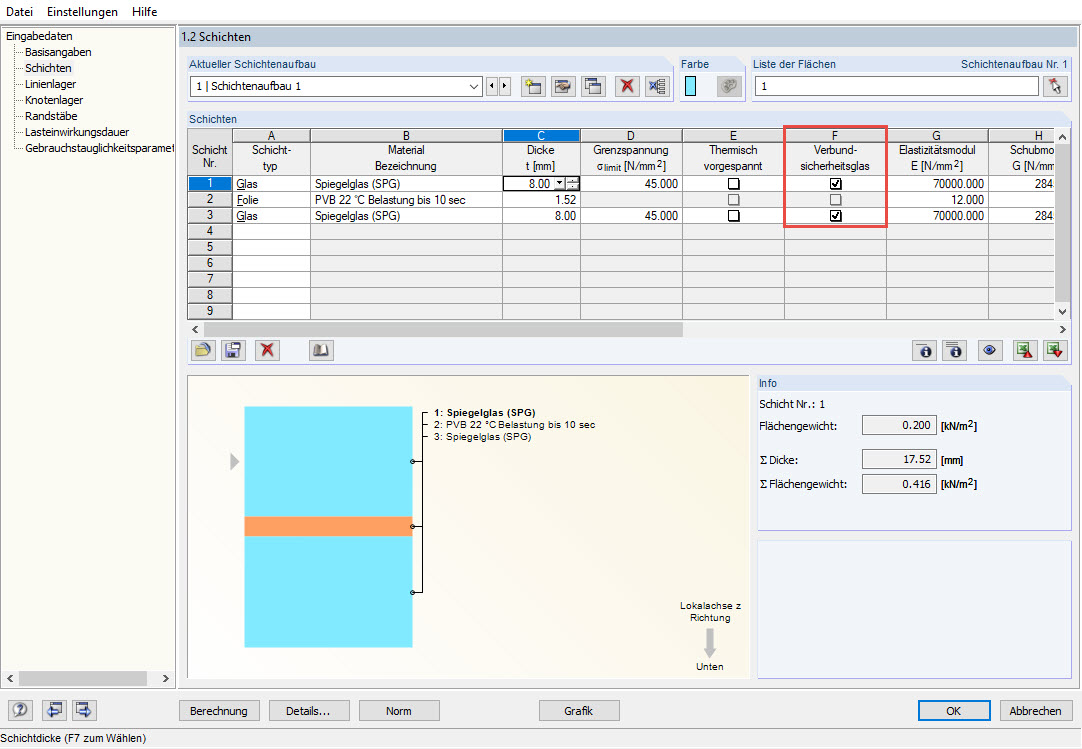Open the Details... dialog button
This screenshot has width=1082, height=749.
click(308, 710)
